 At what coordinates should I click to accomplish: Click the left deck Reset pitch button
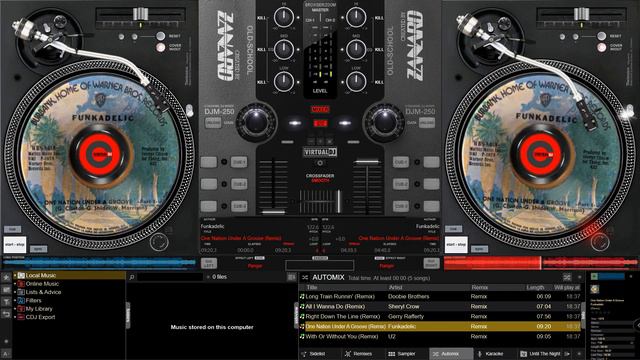[x=161, y=36]
